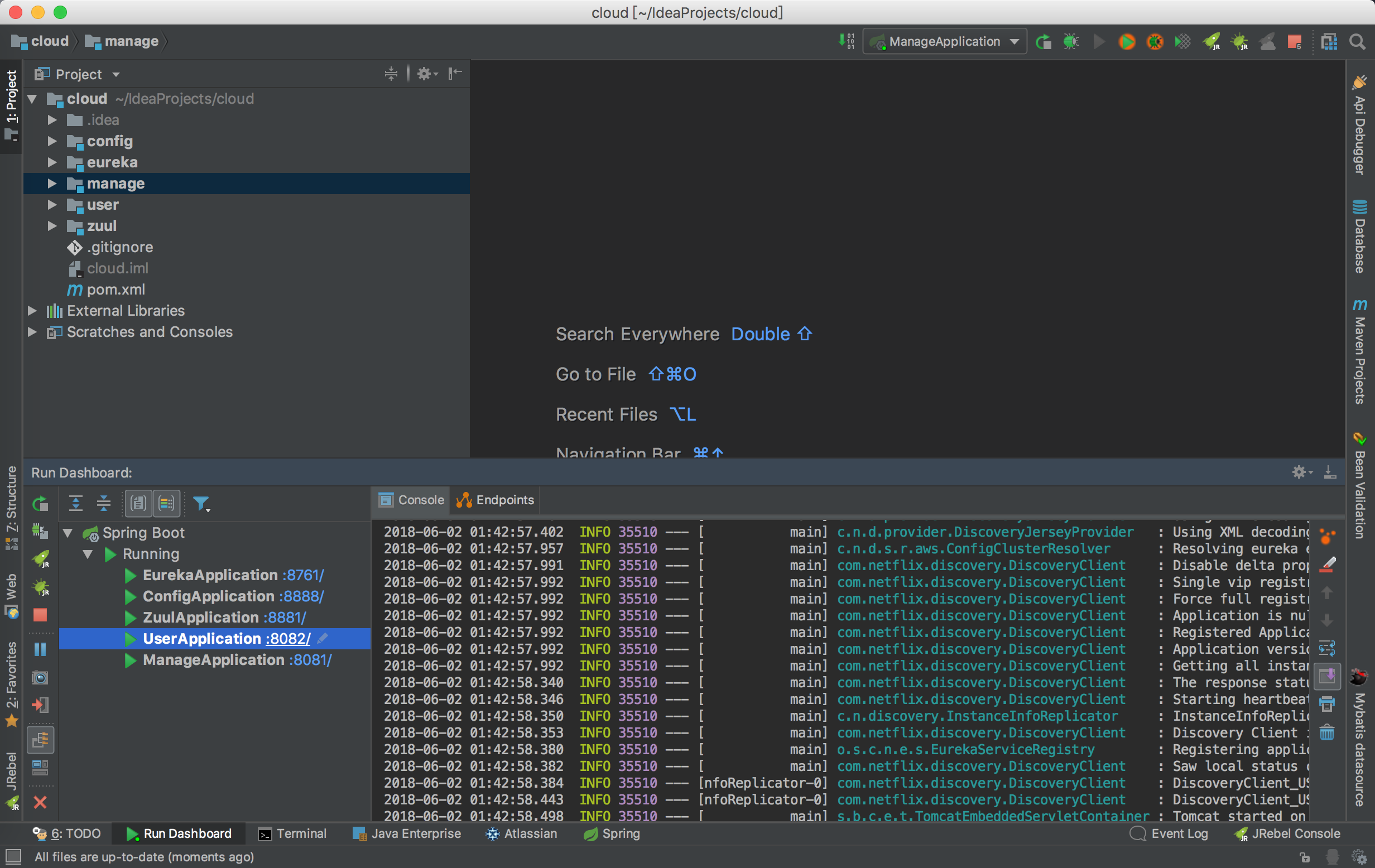Collapse the Spring Boot tree node
Image resolution: width=1375 pixels, height=868 pixels.
click(x=68, y=533)
